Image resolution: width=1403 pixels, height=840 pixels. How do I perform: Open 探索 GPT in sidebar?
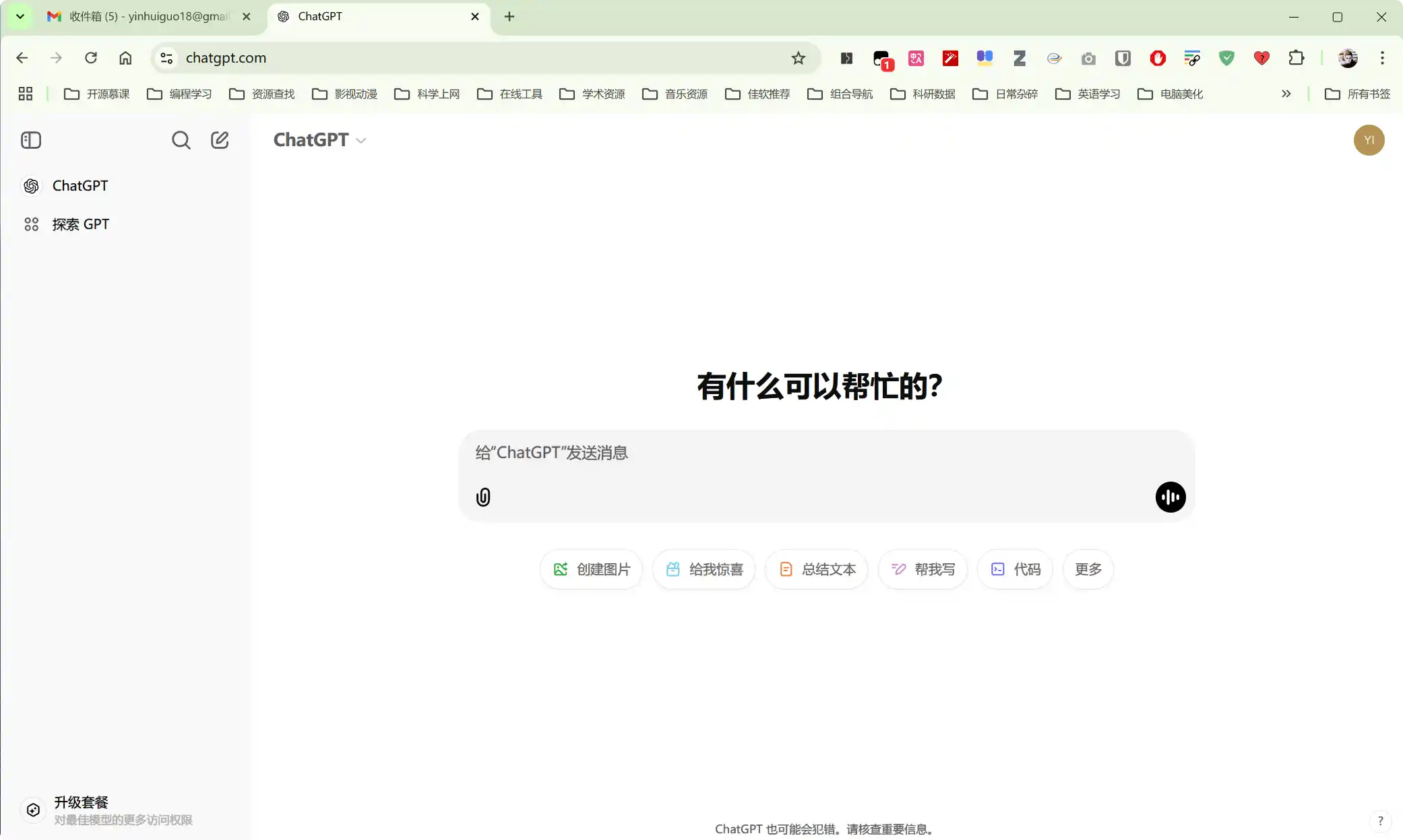click(125, 224)
